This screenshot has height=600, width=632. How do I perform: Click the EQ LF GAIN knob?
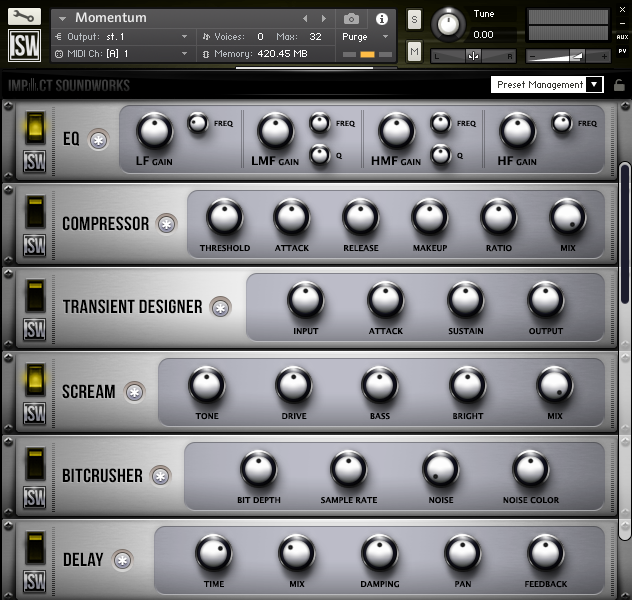[154, 131]
